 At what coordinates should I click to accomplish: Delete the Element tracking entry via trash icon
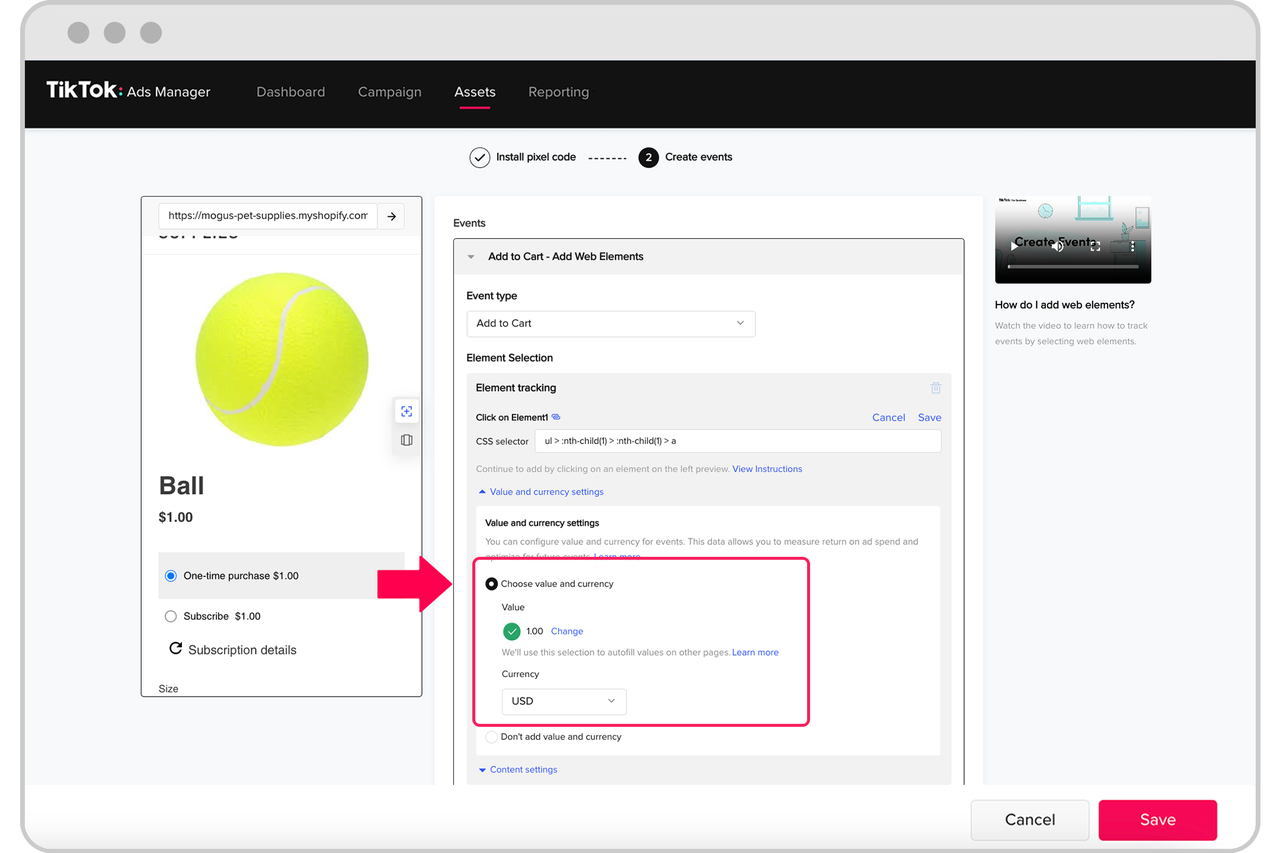935,388
